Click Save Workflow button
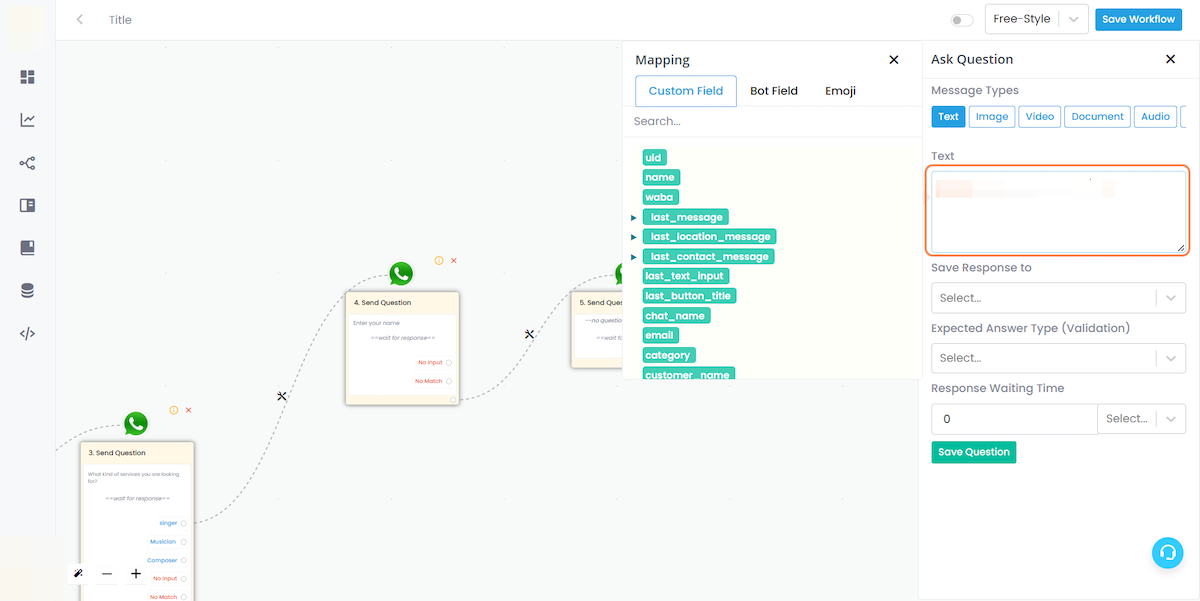Image resolution: width=1200 pixels, height=601 pixels. 1139,19
